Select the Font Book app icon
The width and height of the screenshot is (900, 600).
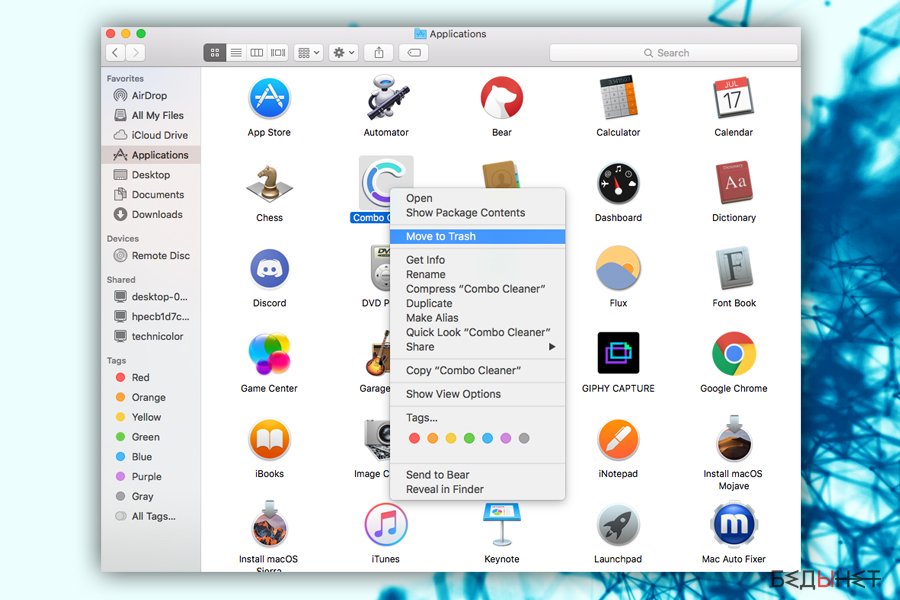pyautogui.click(x=734, y=269)
